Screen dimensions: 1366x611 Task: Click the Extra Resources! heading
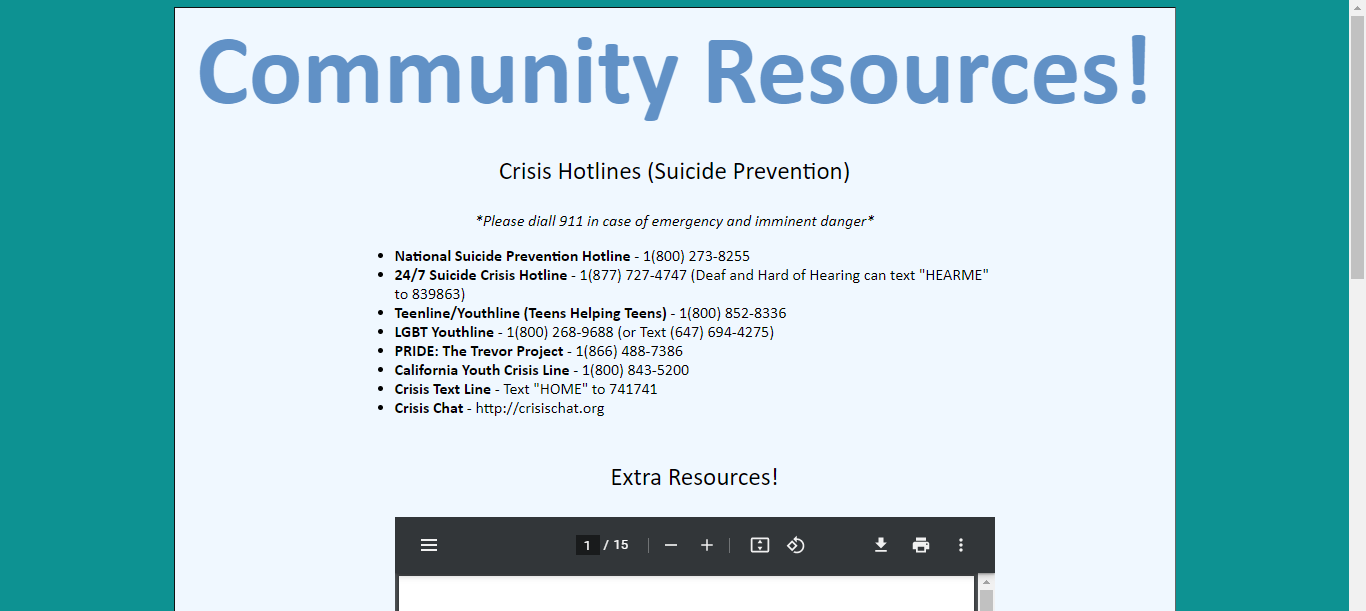(x=695, y=477)
